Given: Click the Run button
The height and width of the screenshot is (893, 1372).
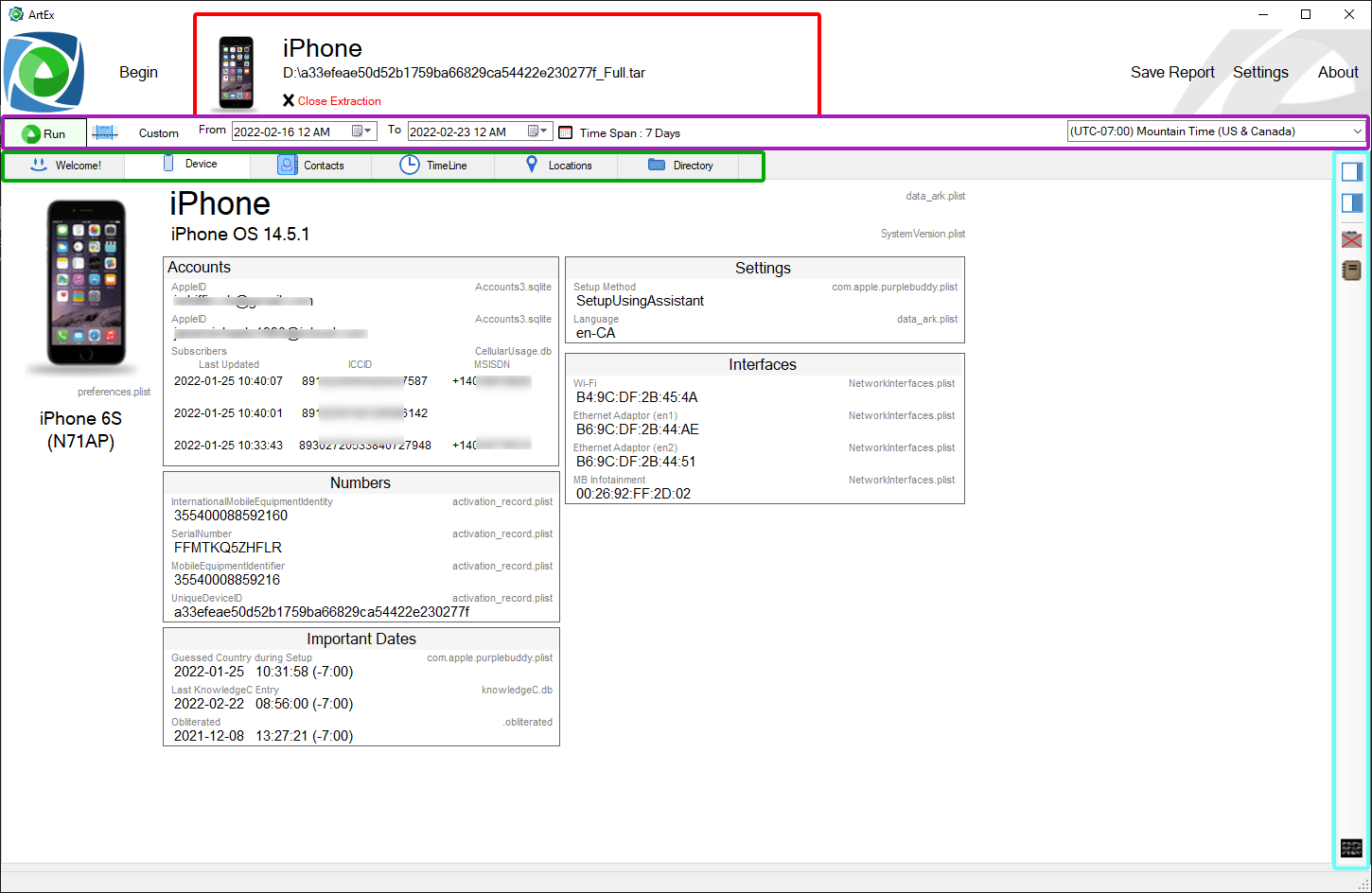Looking at the screenshot, I should (44, 133).
